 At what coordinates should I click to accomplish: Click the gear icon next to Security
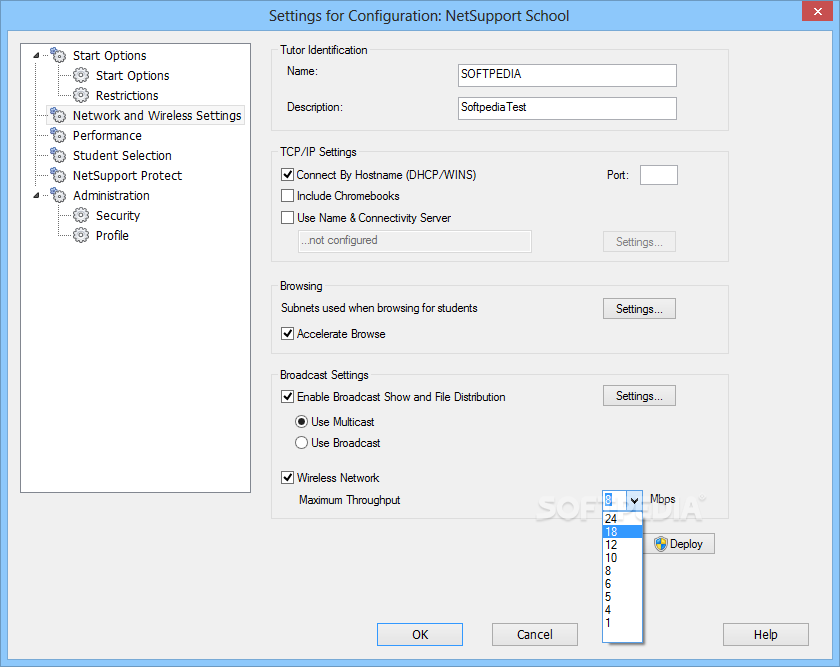pyautogui.click(x=81, y=215)
